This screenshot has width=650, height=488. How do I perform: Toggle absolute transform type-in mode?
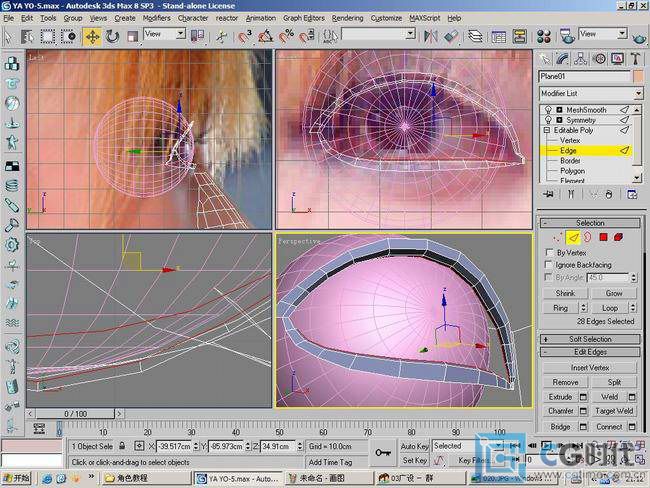click(x=139, y=446)
